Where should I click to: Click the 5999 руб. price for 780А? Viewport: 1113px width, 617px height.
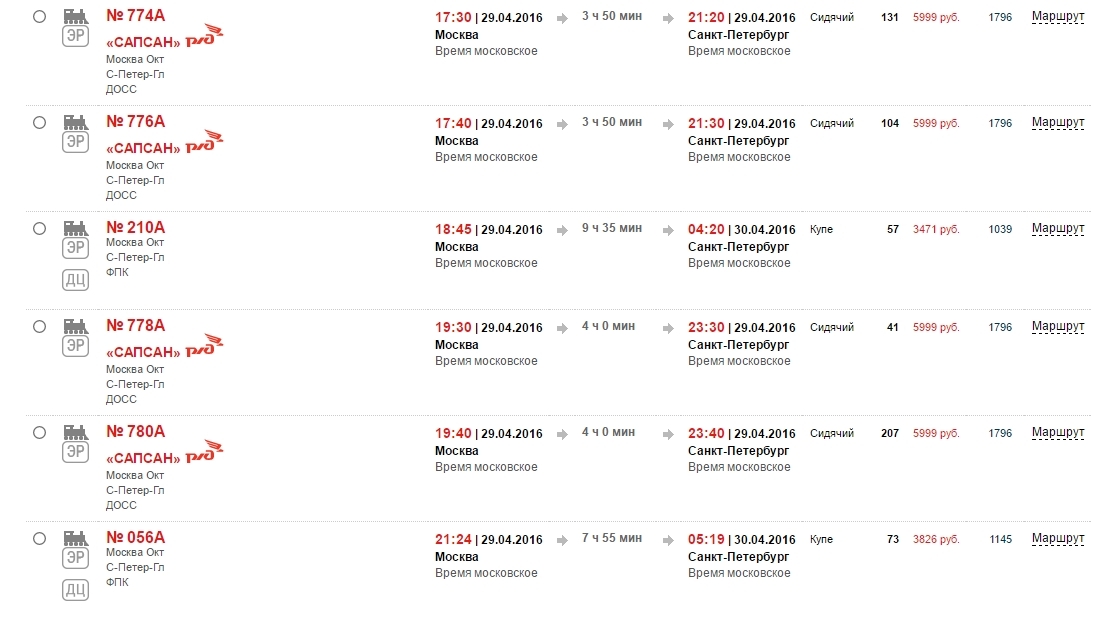coord(935,434)
